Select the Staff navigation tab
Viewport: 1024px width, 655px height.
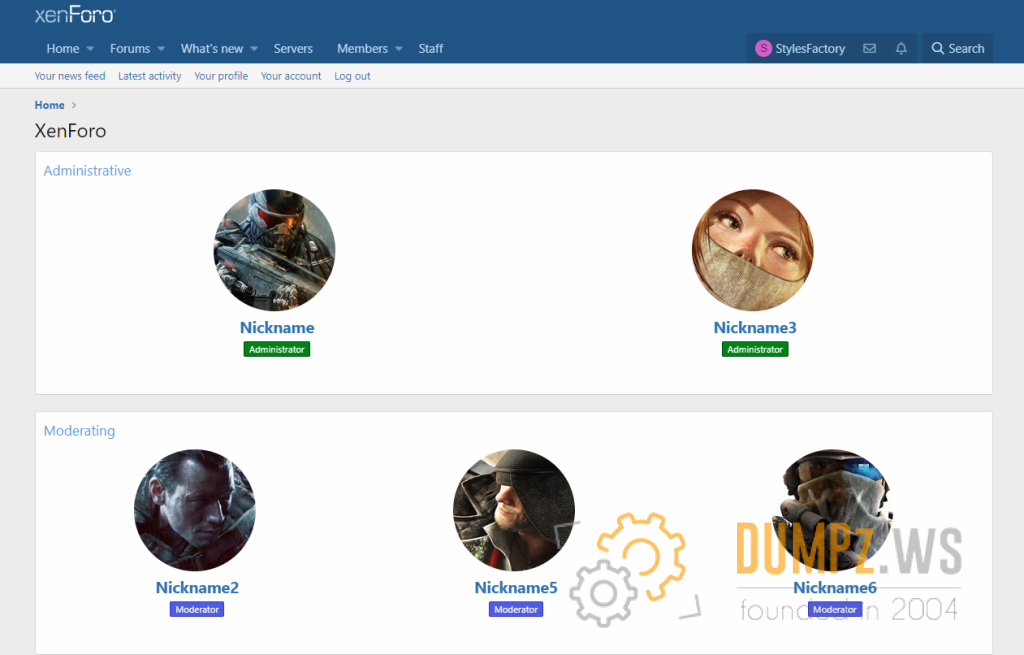pos(431,48)
